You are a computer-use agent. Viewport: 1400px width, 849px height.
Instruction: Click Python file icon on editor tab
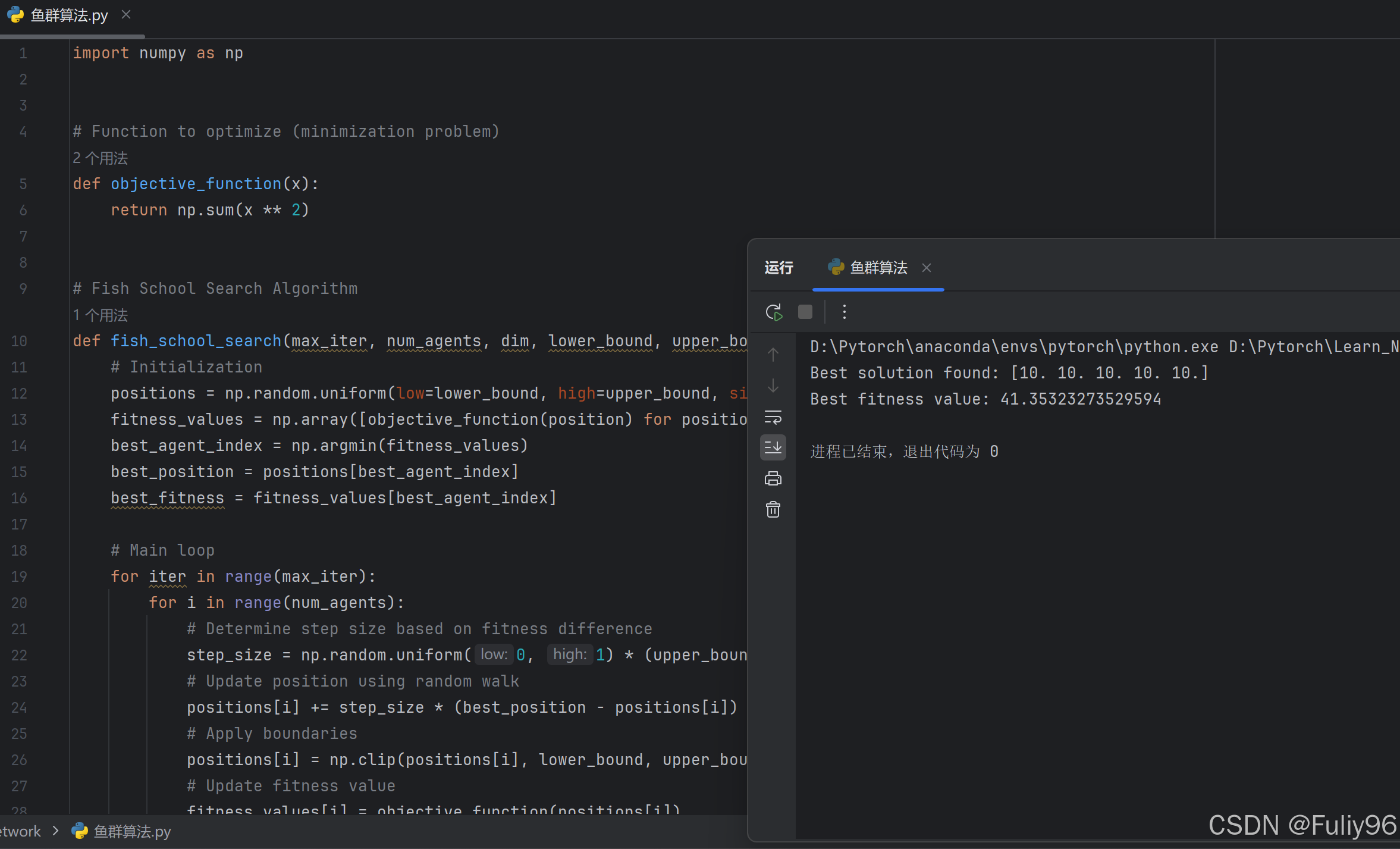[x=15, y=15]
